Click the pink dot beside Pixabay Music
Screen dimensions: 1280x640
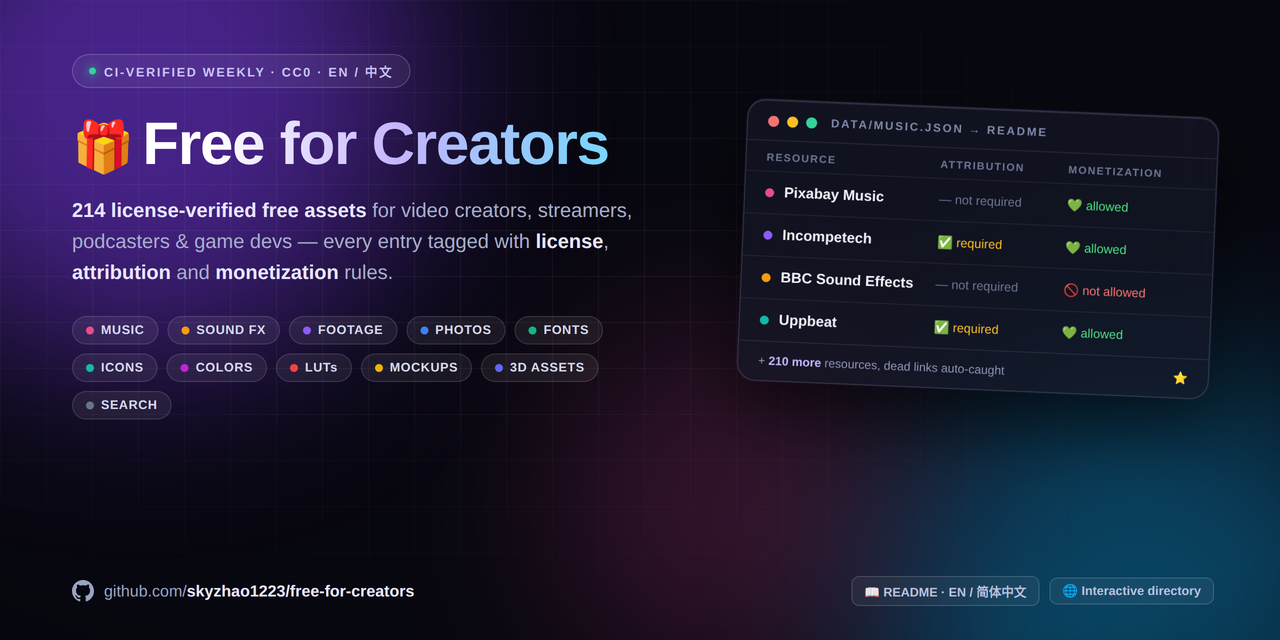[x=770, y=192]
